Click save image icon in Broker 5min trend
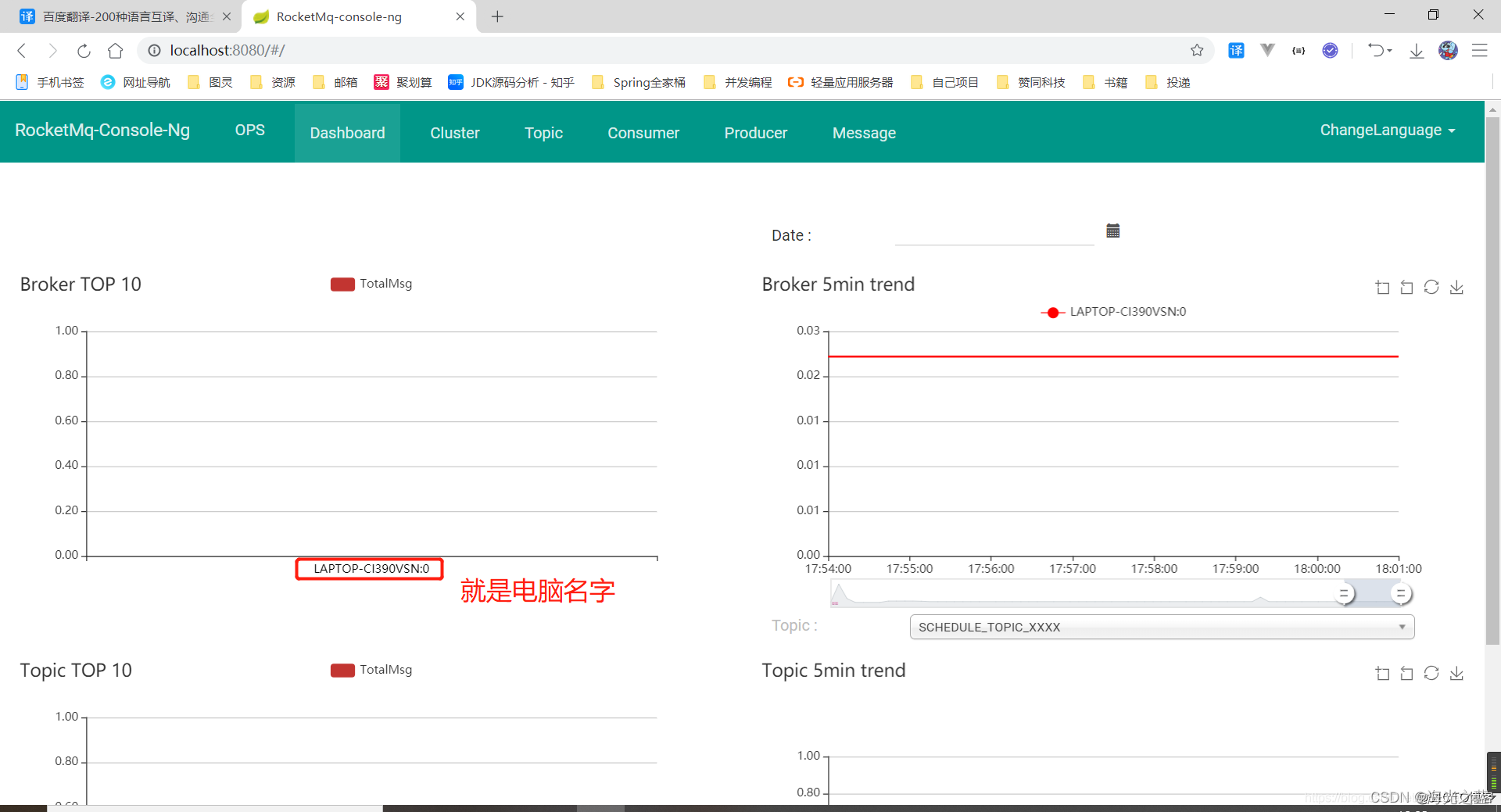1501x812 pixels. tap(1456, 288)
